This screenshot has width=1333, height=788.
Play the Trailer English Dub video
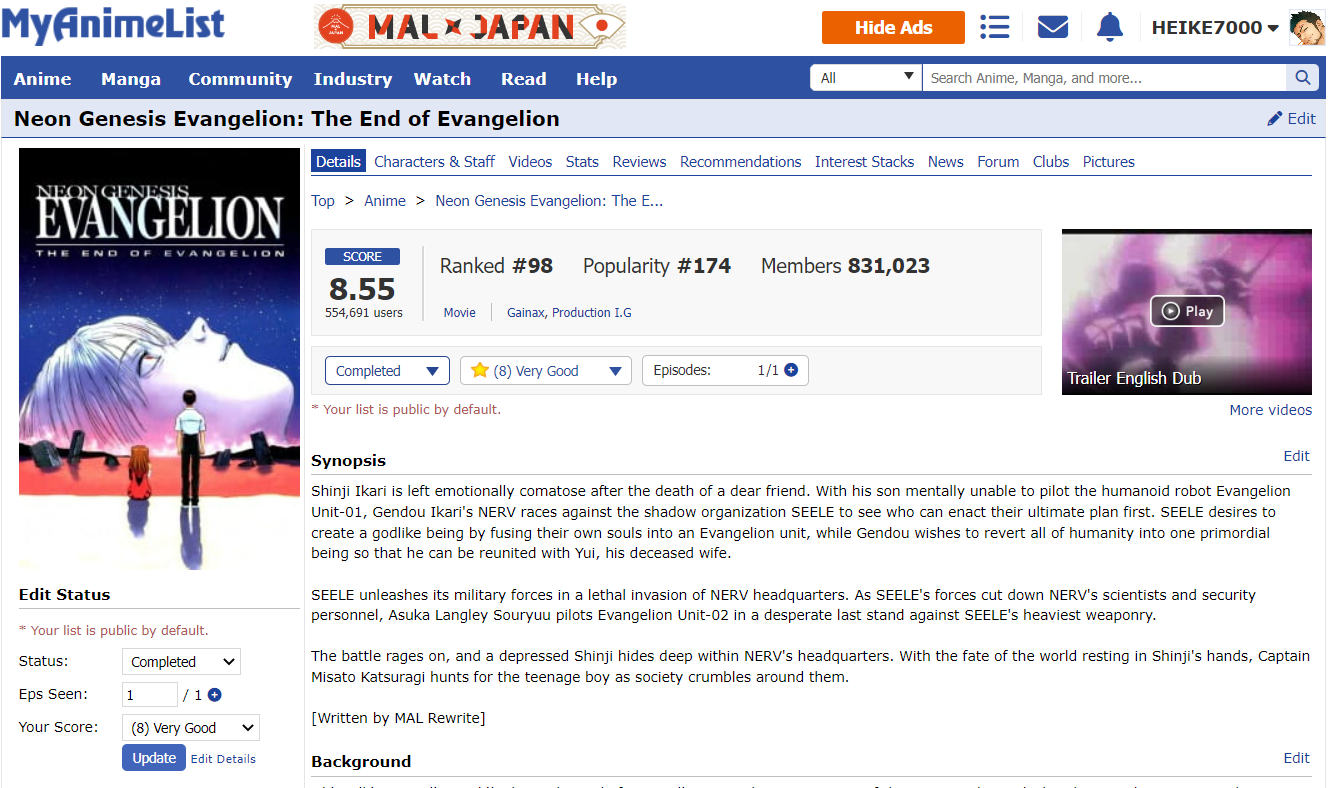(1186, 311)
